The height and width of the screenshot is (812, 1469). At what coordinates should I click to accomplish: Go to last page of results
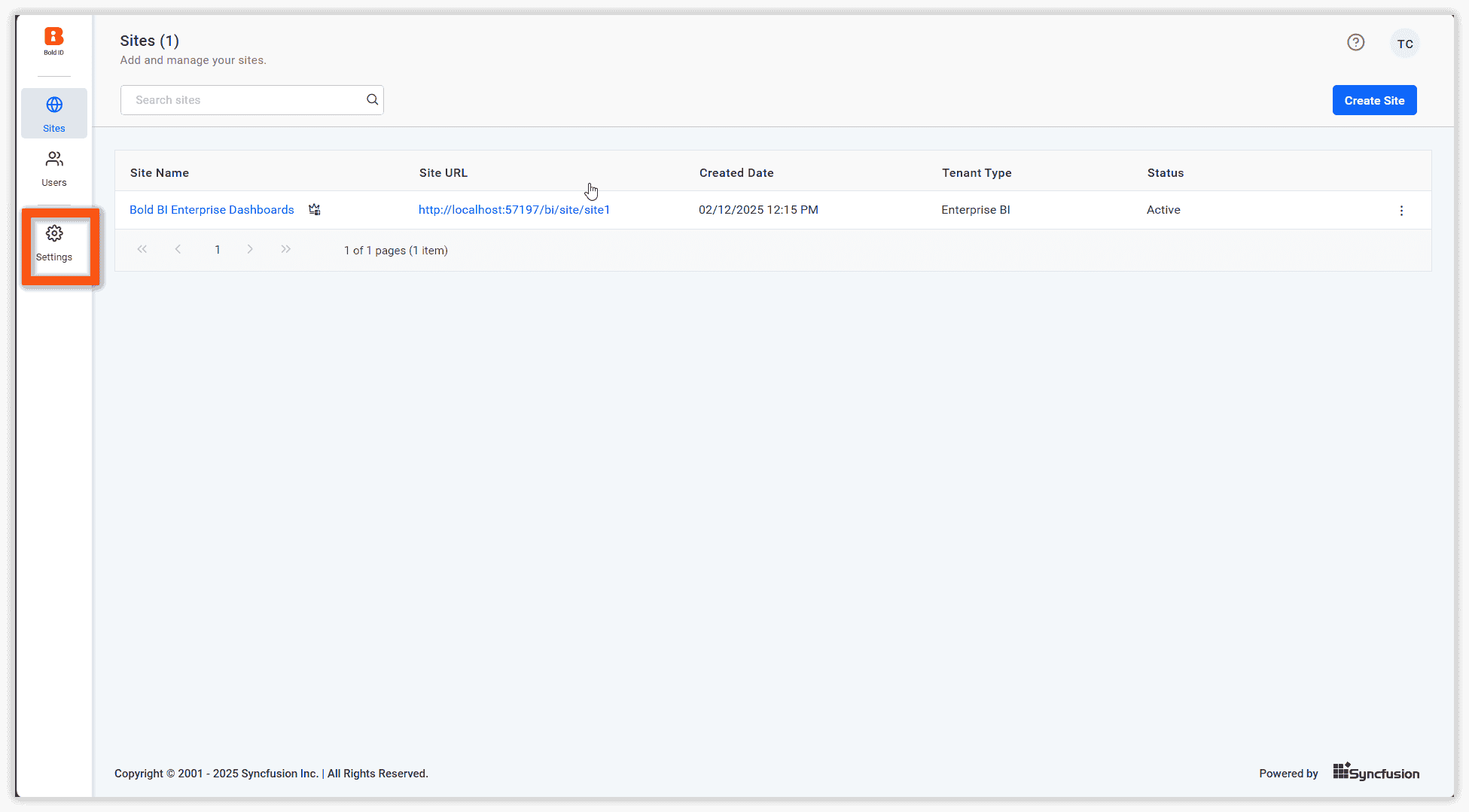(285, 249)
